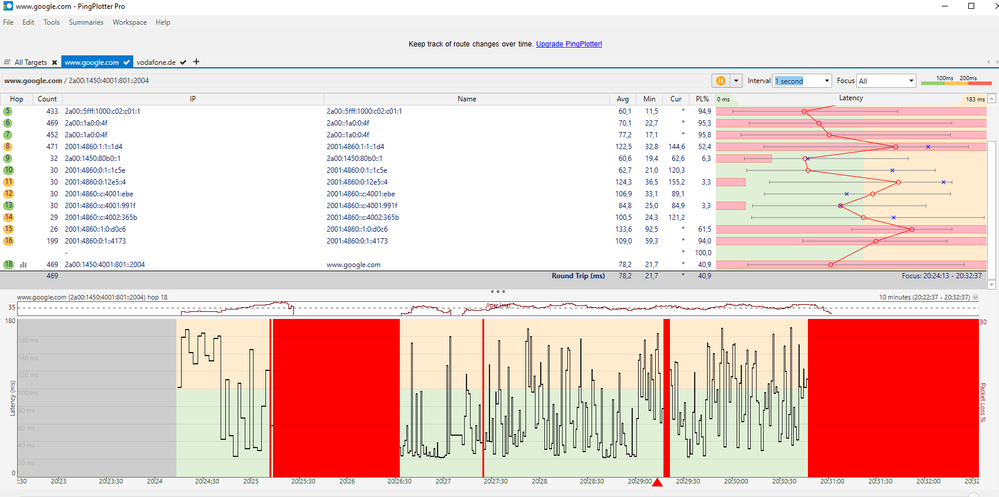Image resolution: width=999 pixels, height=497 pixels.
Task: Switch to the All Targets tab
Action: [30, 62]
